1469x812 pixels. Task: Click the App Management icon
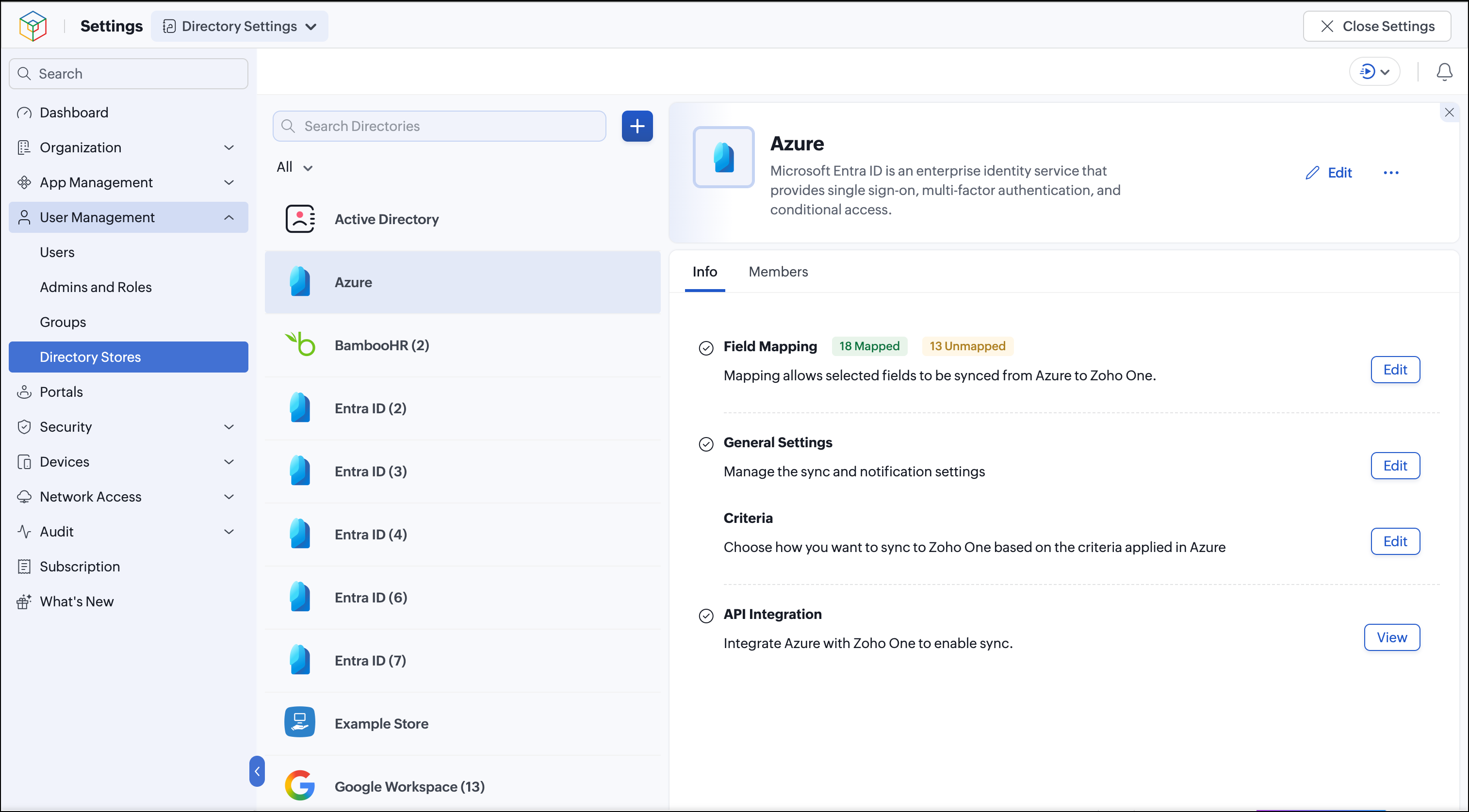(24, 182)
